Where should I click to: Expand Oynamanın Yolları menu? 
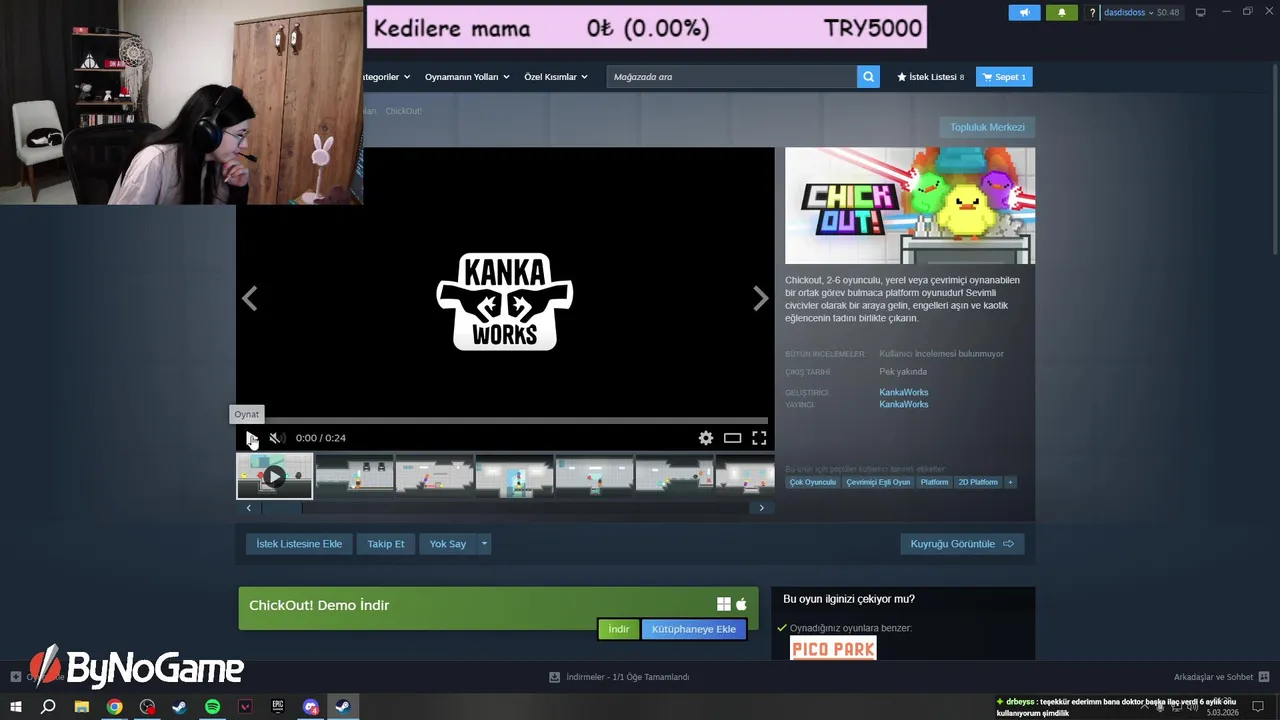[x=467, y=77]
